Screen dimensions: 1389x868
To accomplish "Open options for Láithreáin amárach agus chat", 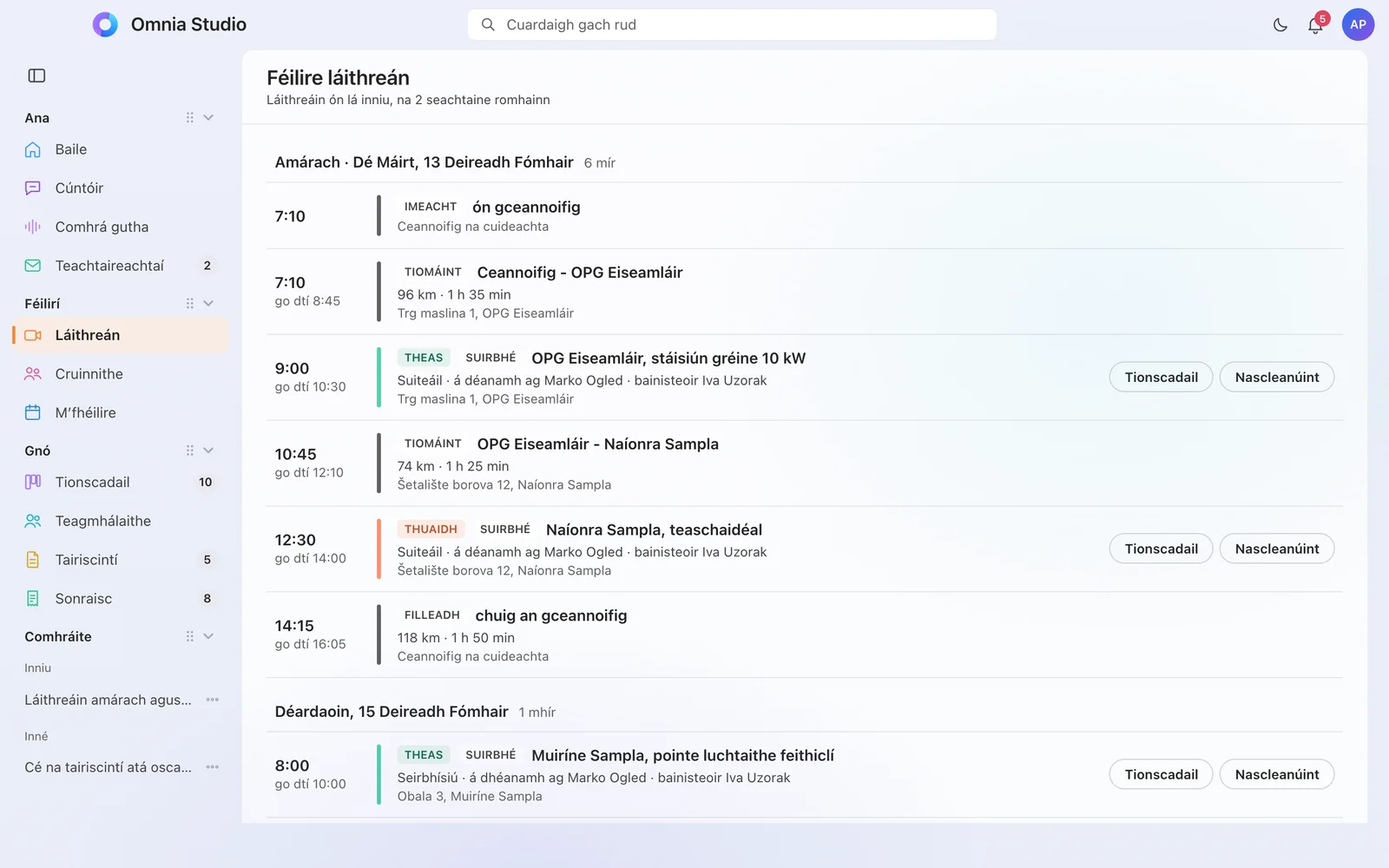I will pyautogui.click(x=213, y=700).
